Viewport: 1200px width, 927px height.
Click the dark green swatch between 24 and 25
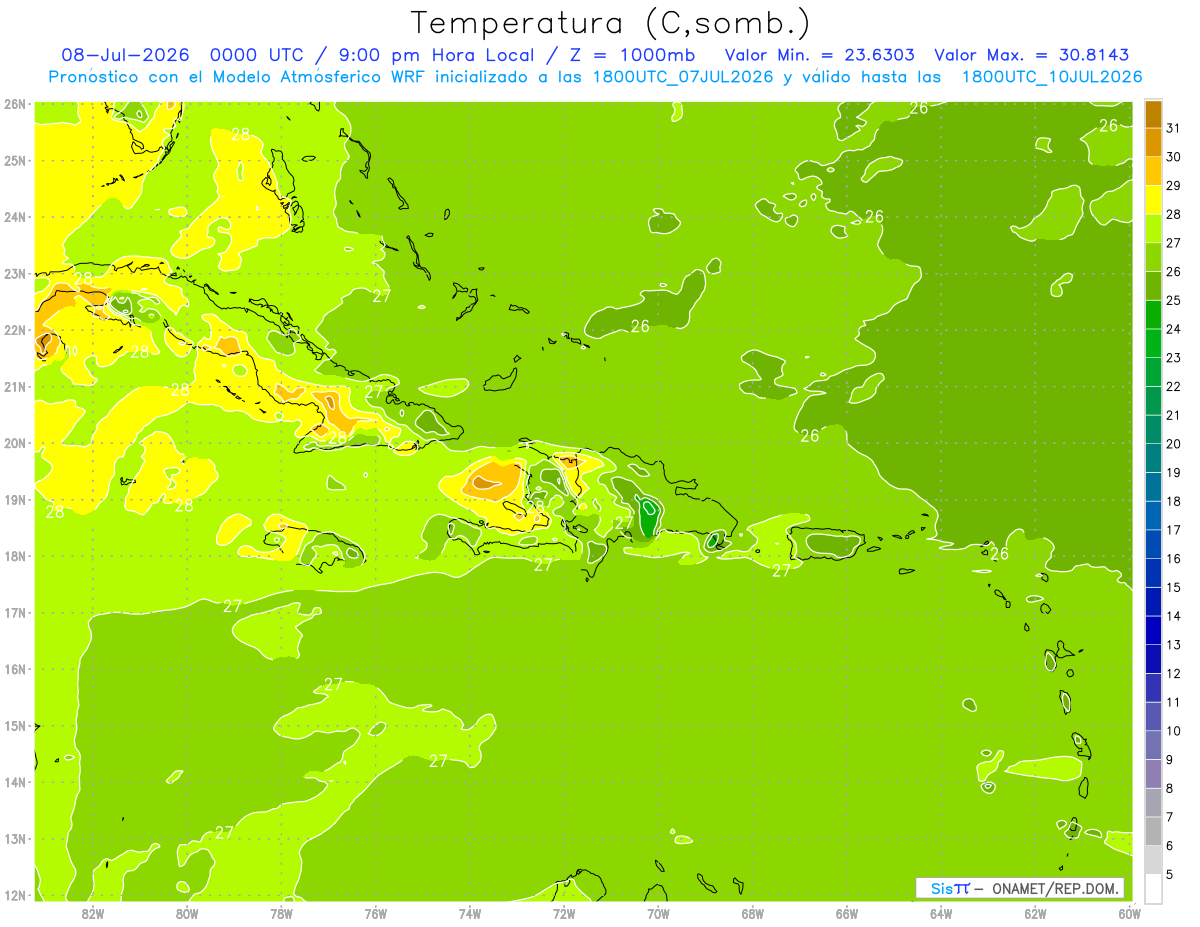[x=1153, y=315]
